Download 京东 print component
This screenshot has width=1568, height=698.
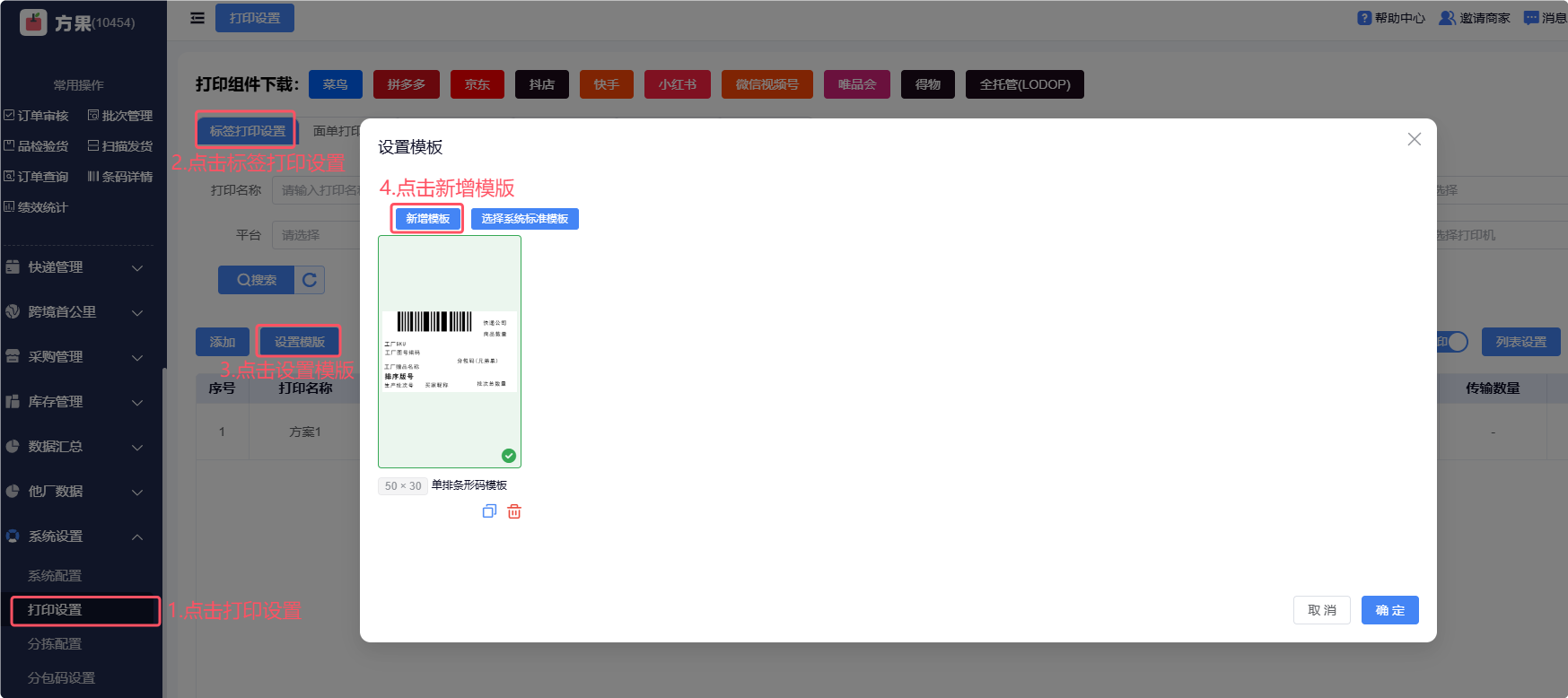[x=477, y=84]
